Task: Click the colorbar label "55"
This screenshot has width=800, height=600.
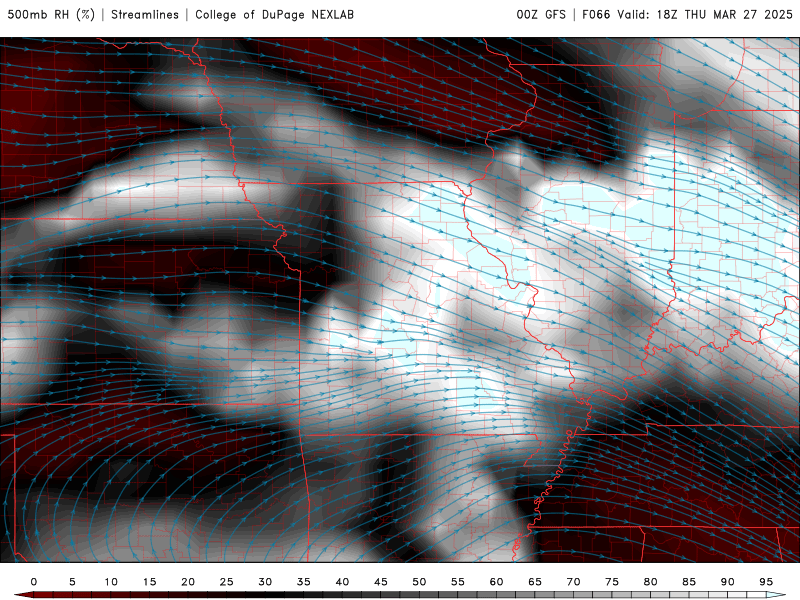Action: [x=458, y=582]
